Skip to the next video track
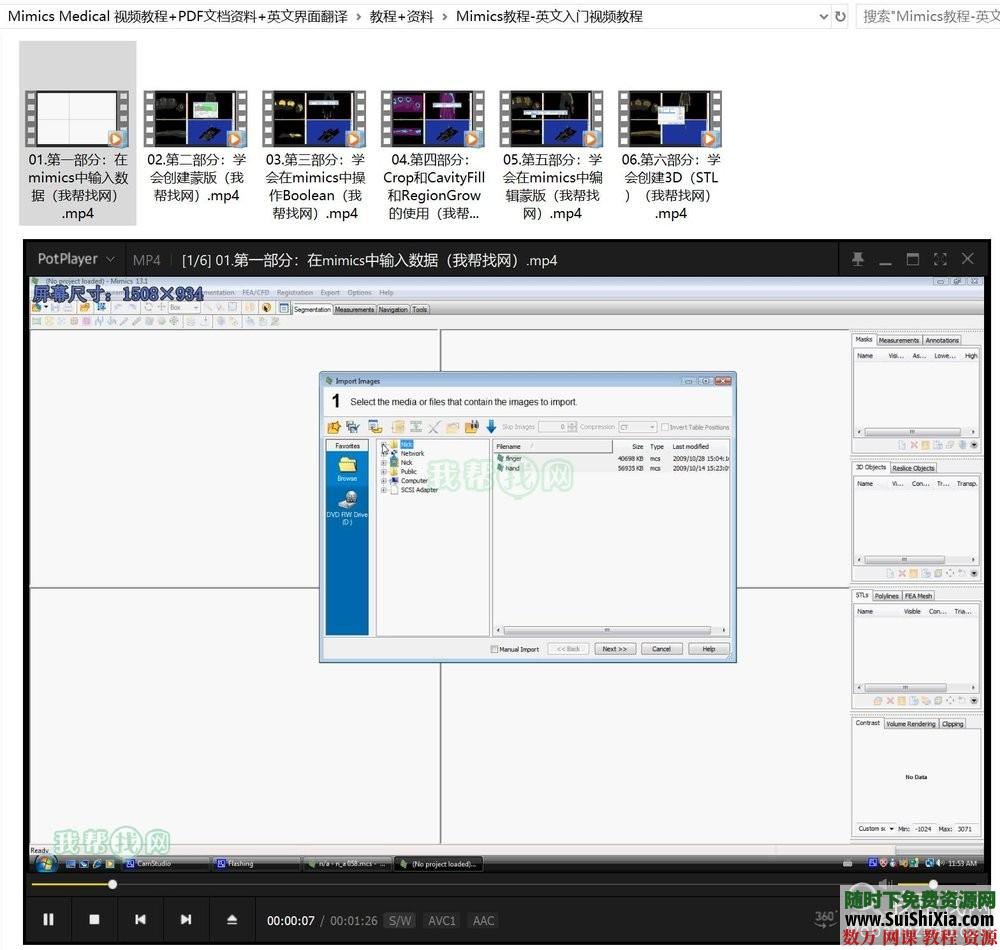1000x950 pixels. [x=186, y=919]
